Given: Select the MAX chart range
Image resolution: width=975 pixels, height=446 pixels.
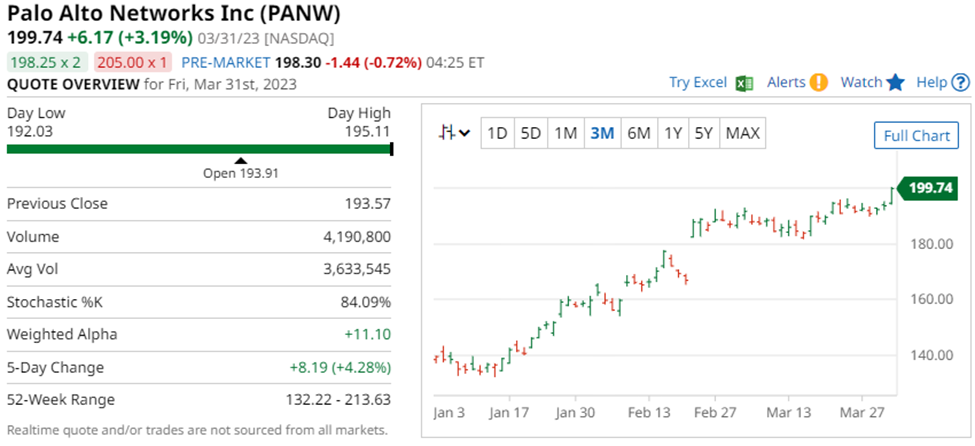Looking at the screenshot, I should click(x=742, y=133).
